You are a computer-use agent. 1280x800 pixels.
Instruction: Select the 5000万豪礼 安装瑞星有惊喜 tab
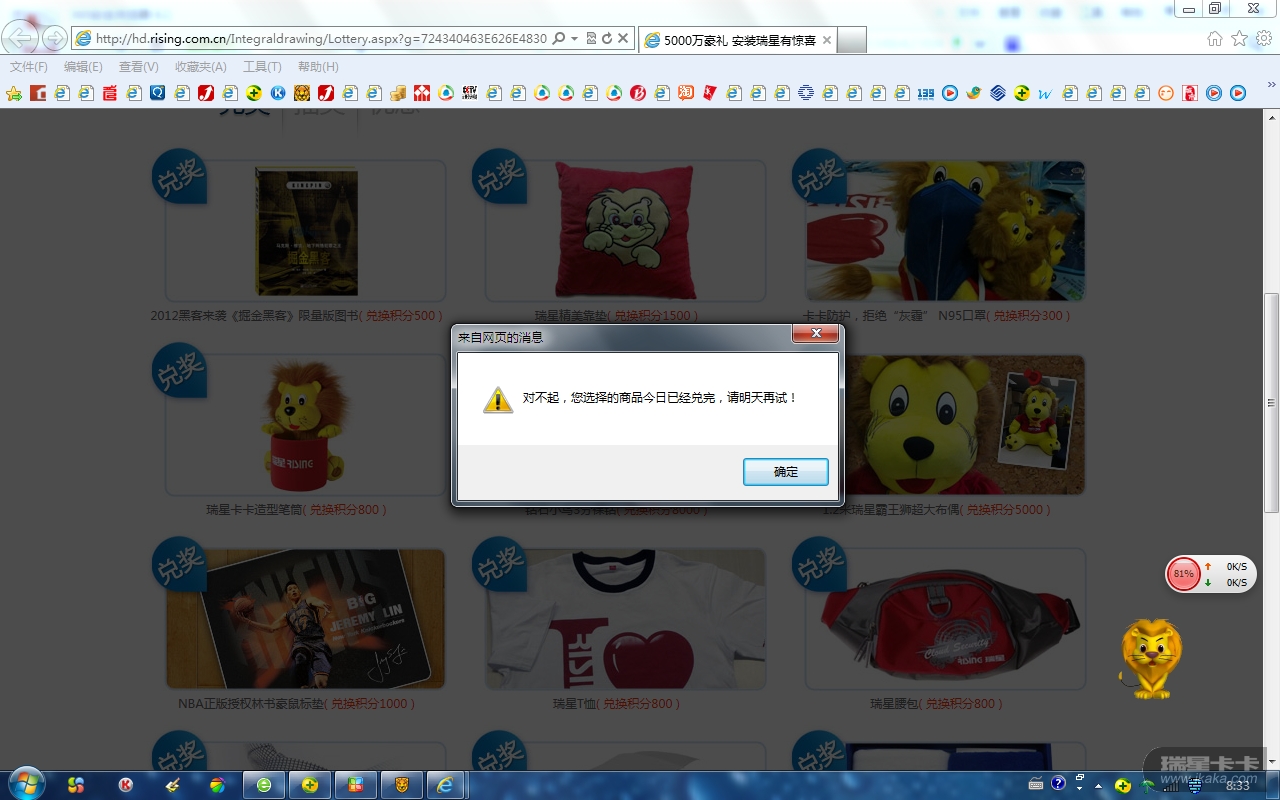click(739, 40)
